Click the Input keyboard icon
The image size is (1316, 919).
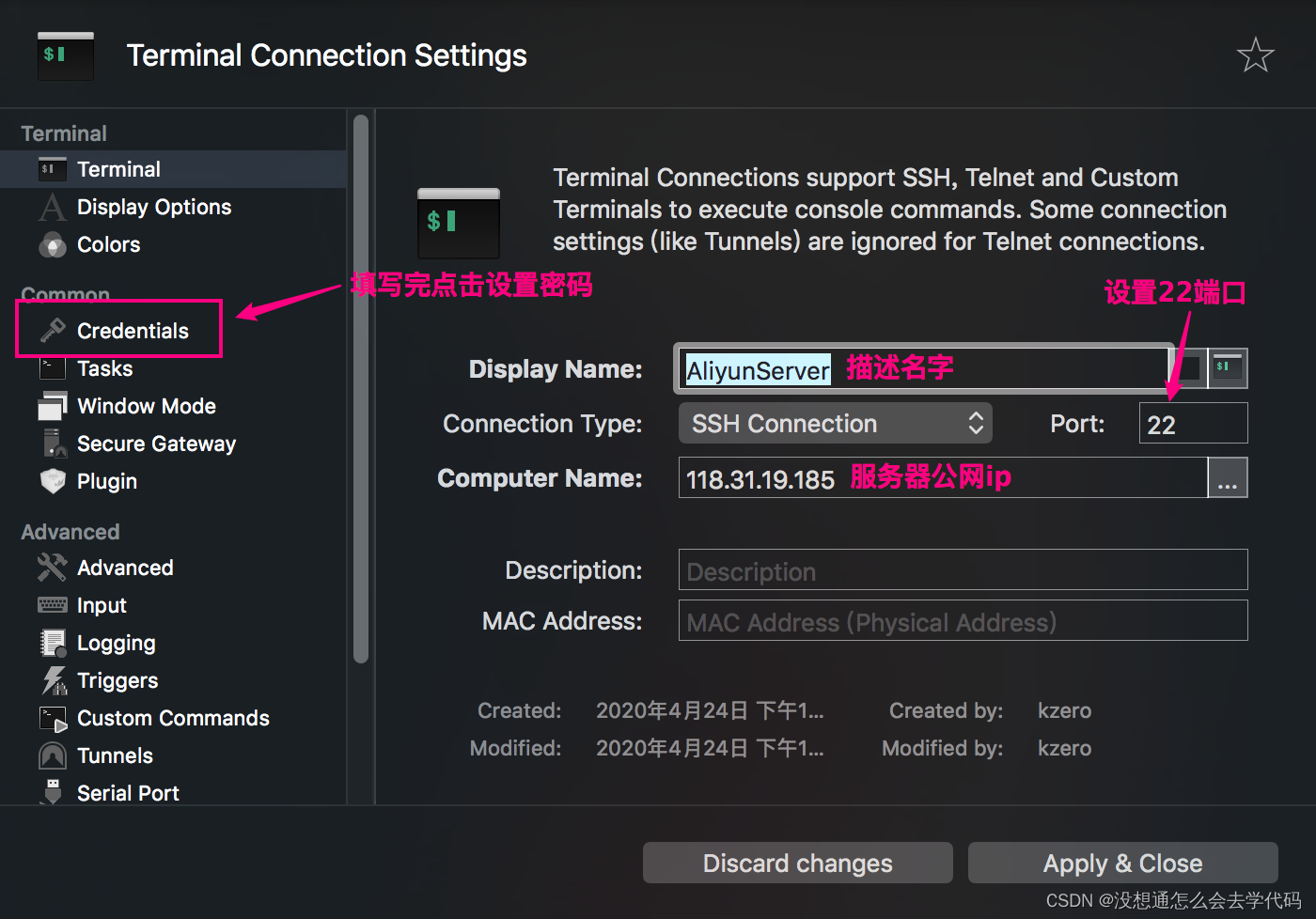pyautogui.click(x=52, y=605)
